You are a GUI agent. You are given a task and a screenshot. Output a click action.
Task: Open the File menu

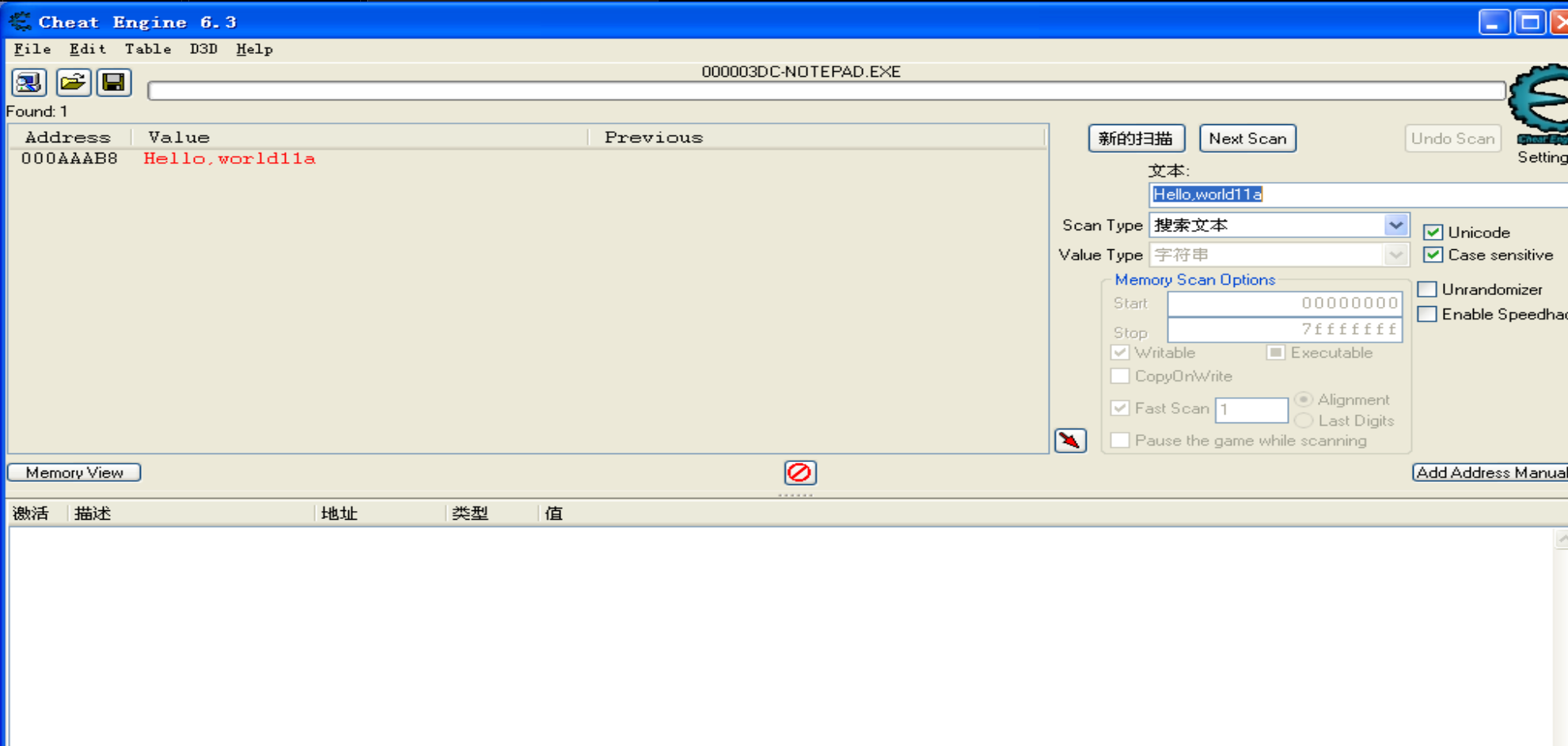point(32,49)
